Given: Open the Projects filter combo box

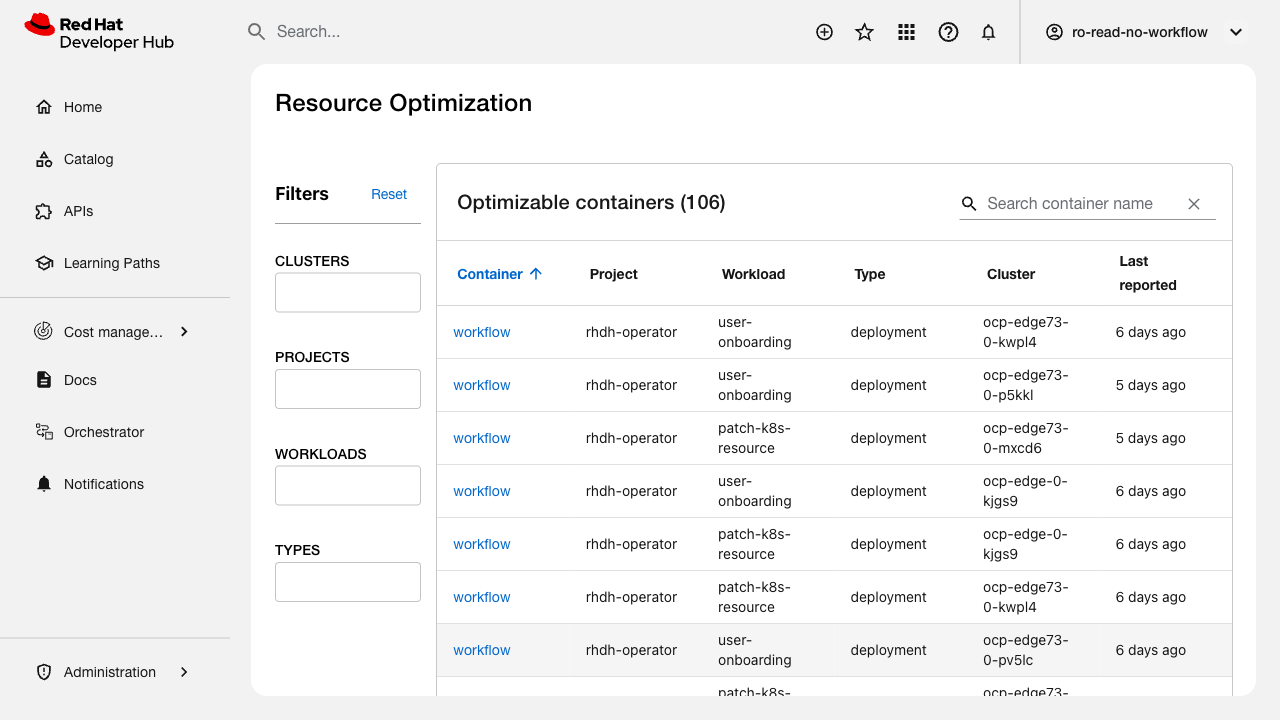Looking at the screenshot, I should 348,389.
